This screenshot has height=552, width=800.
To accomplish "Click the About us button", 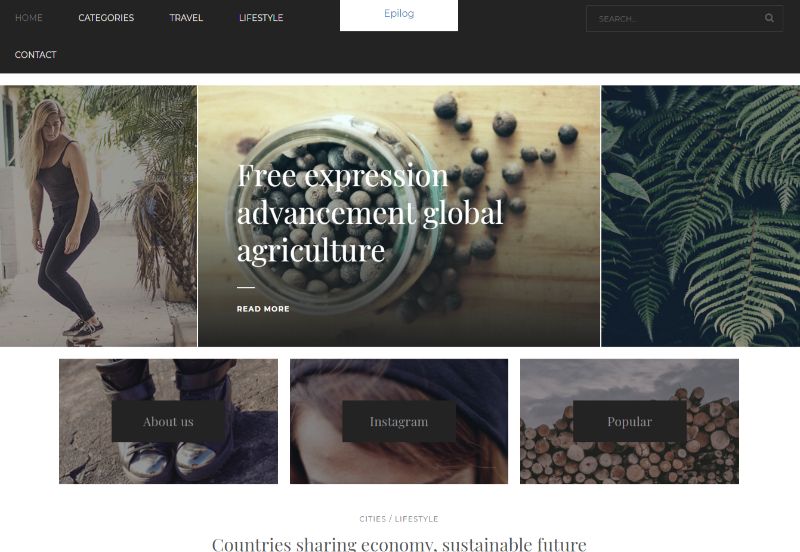I will 168,421.
